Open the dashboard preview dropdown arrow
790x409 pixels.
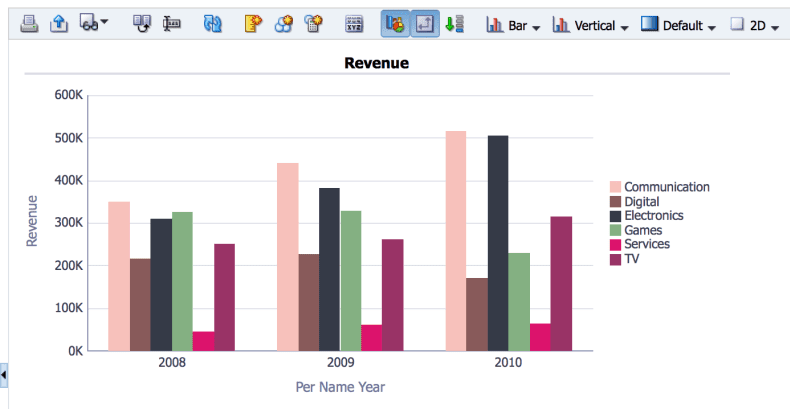coord(104,22)
